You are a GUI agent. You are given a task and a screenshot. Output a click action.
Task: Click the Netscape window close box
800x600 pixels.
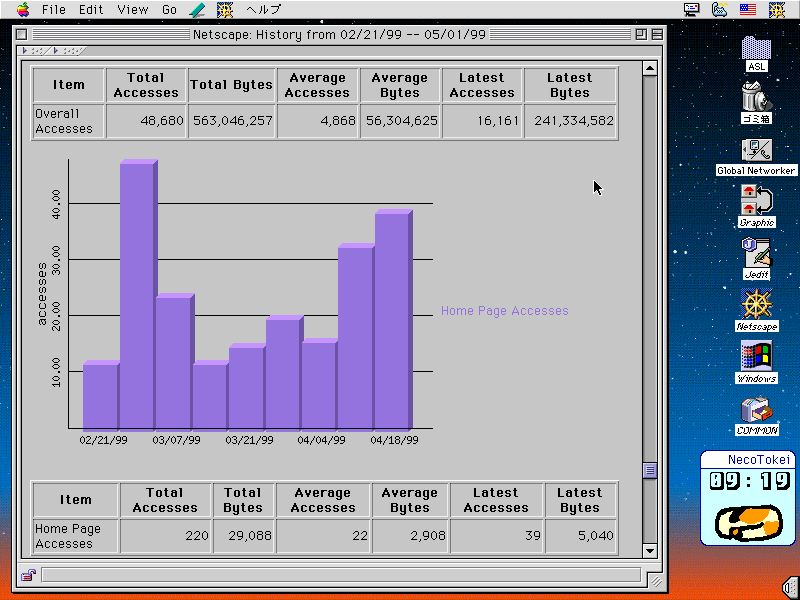(x=21, y=34)
